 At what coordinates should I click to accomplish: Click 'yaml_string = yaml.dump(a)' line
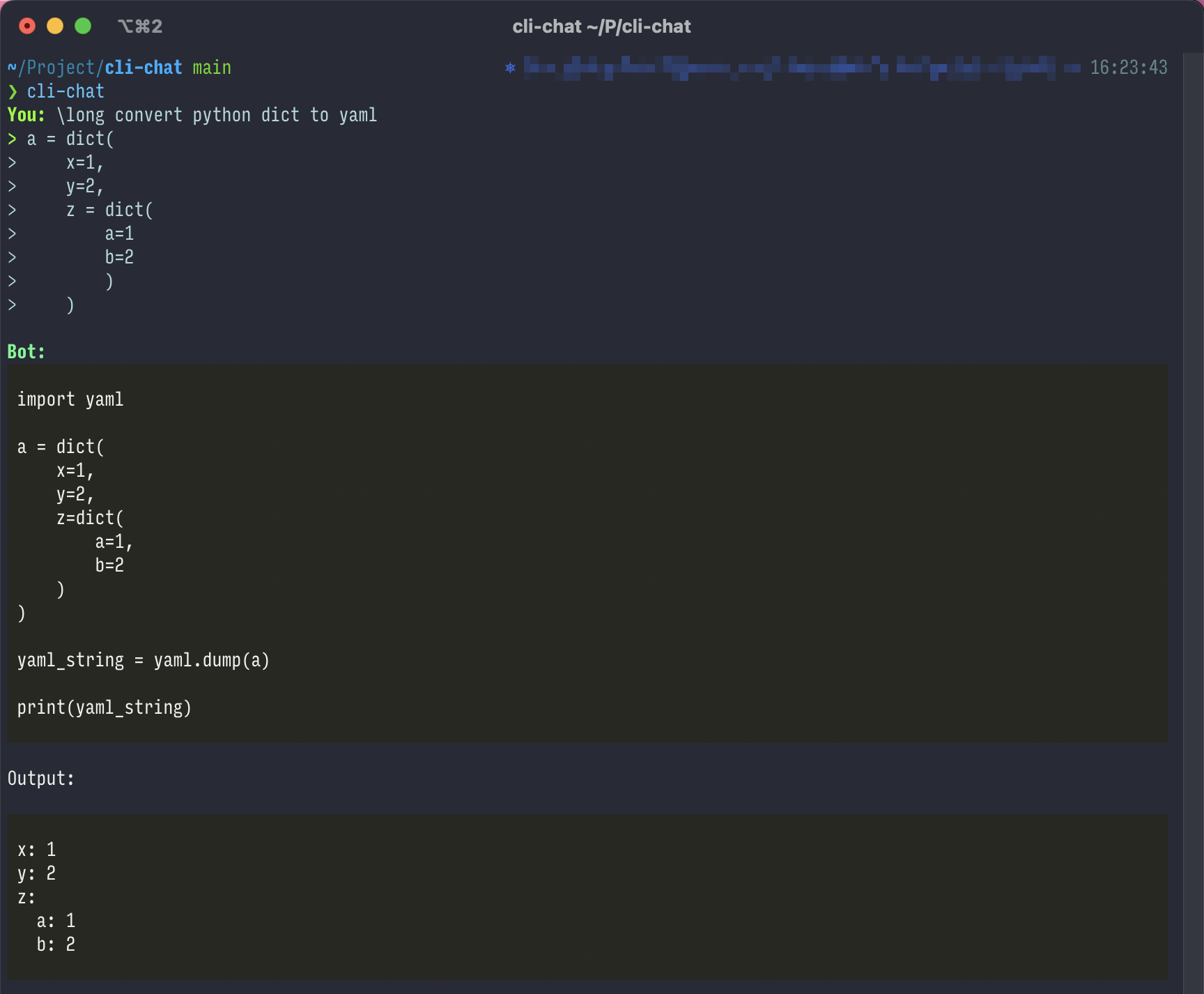click(144, 660)
